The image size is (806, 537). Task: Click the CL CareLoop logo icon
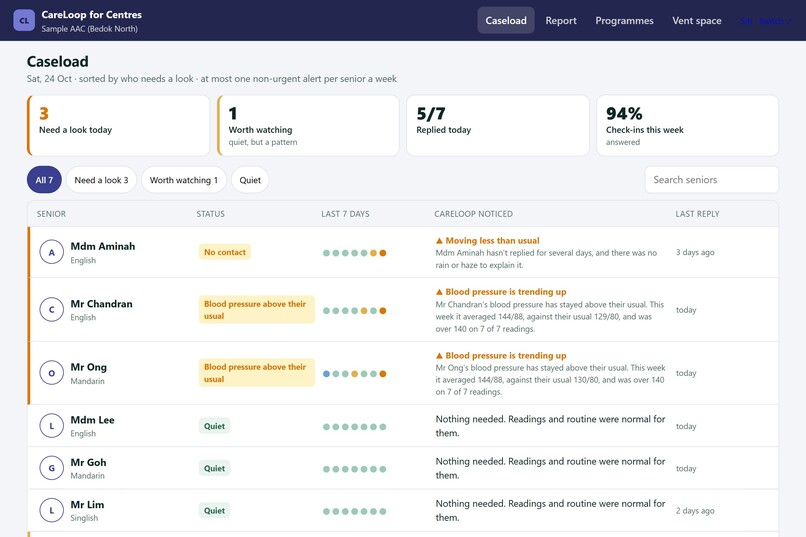(x=24, y=21)
